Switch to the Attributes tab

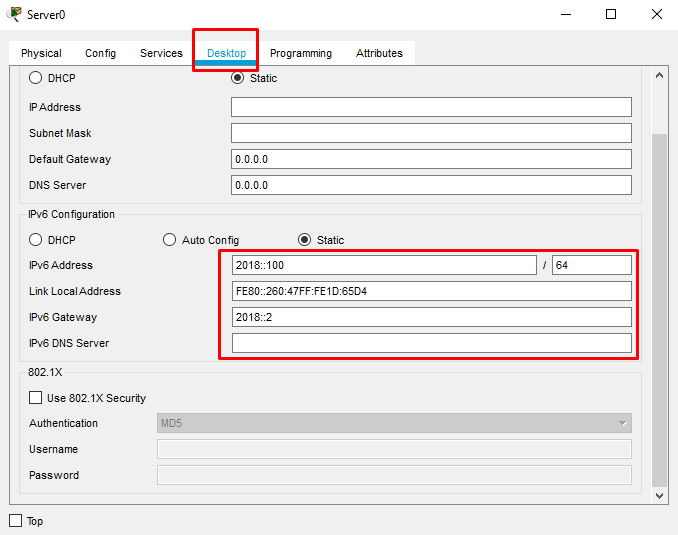(x=379, y=53)
